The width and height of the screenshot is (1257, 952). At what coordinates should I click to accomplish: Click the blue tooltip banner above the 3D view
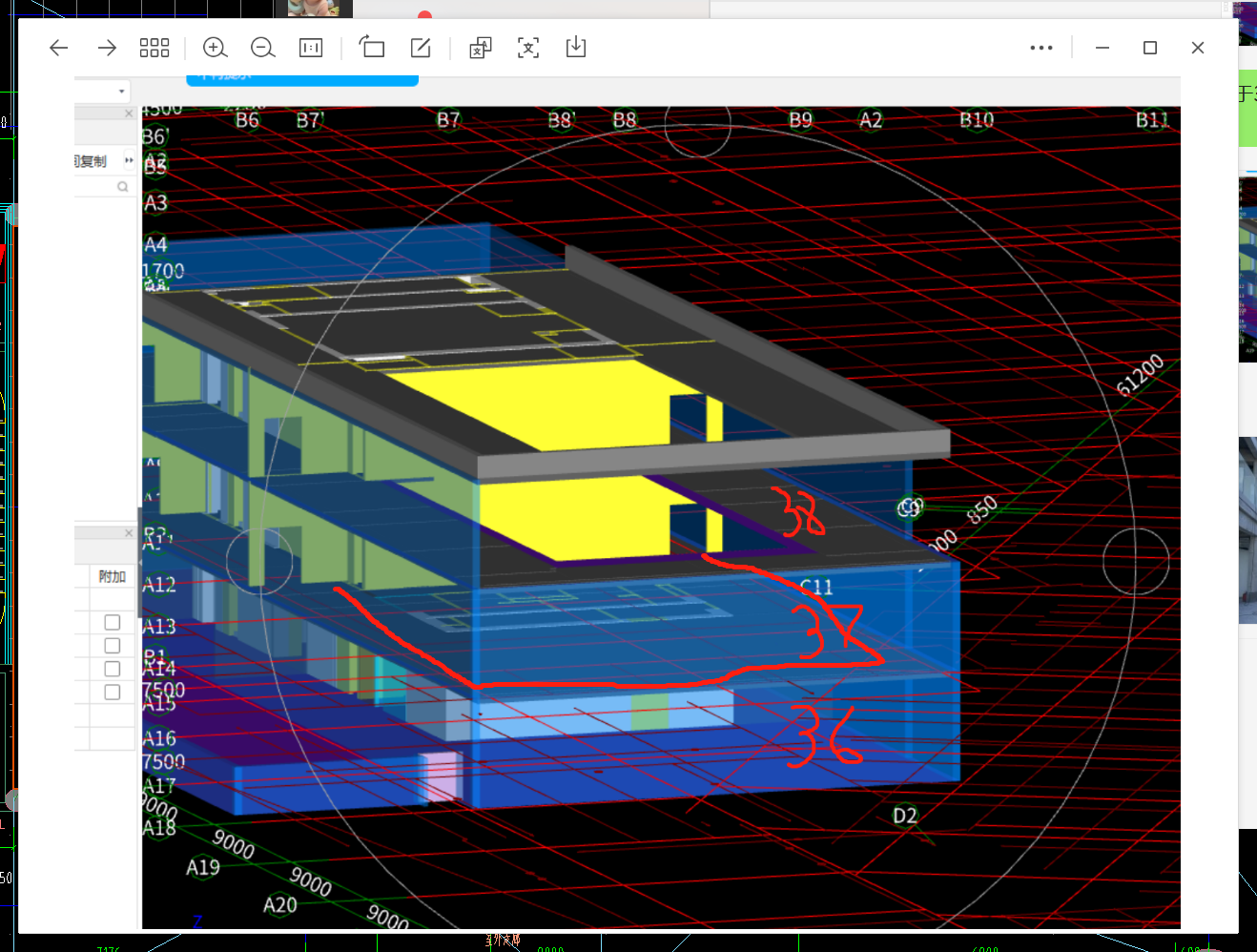tap(302, 80)
